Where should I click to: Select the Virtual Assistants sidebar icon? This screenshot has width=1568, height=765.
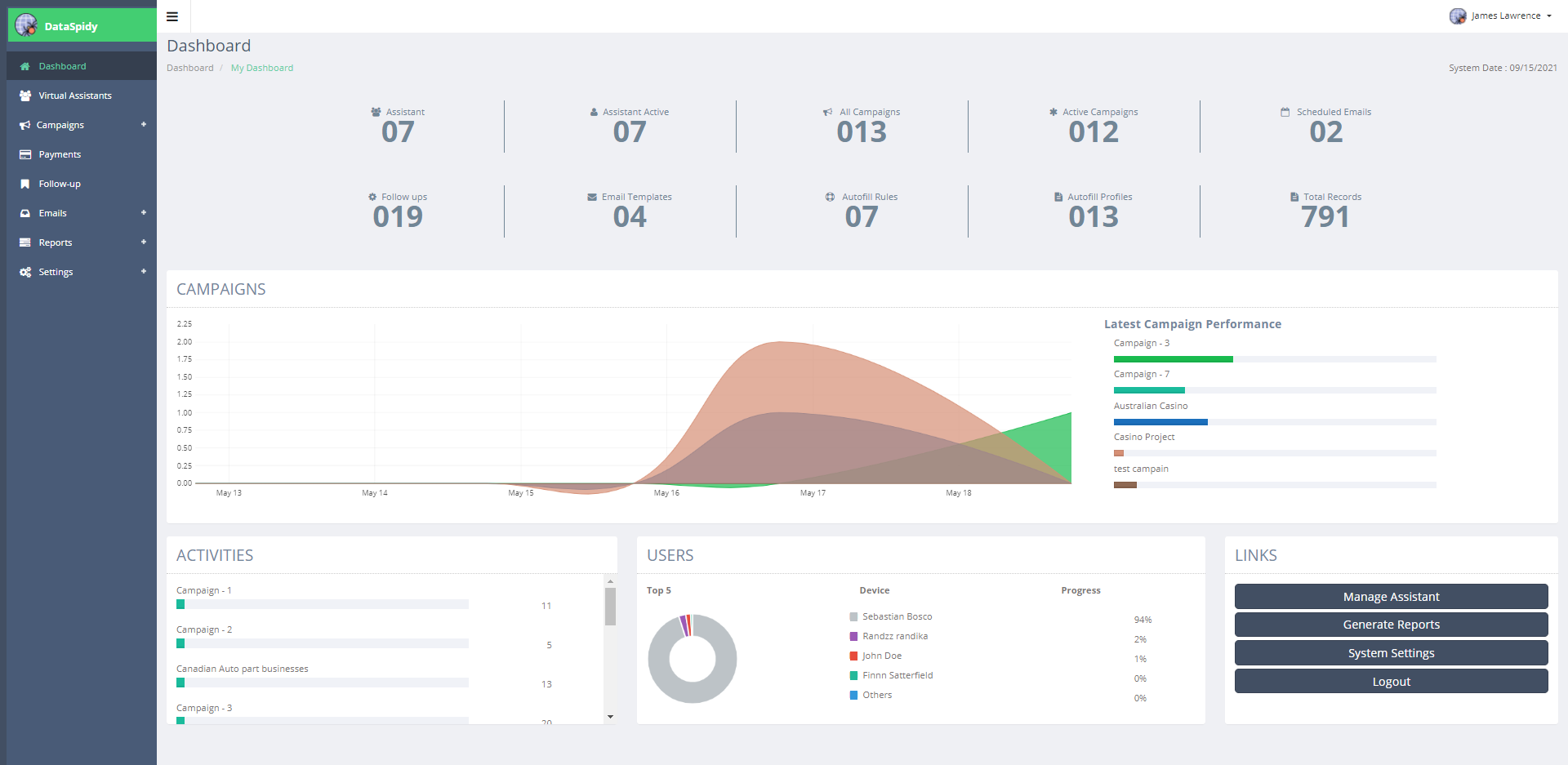[x=24, y=96]
